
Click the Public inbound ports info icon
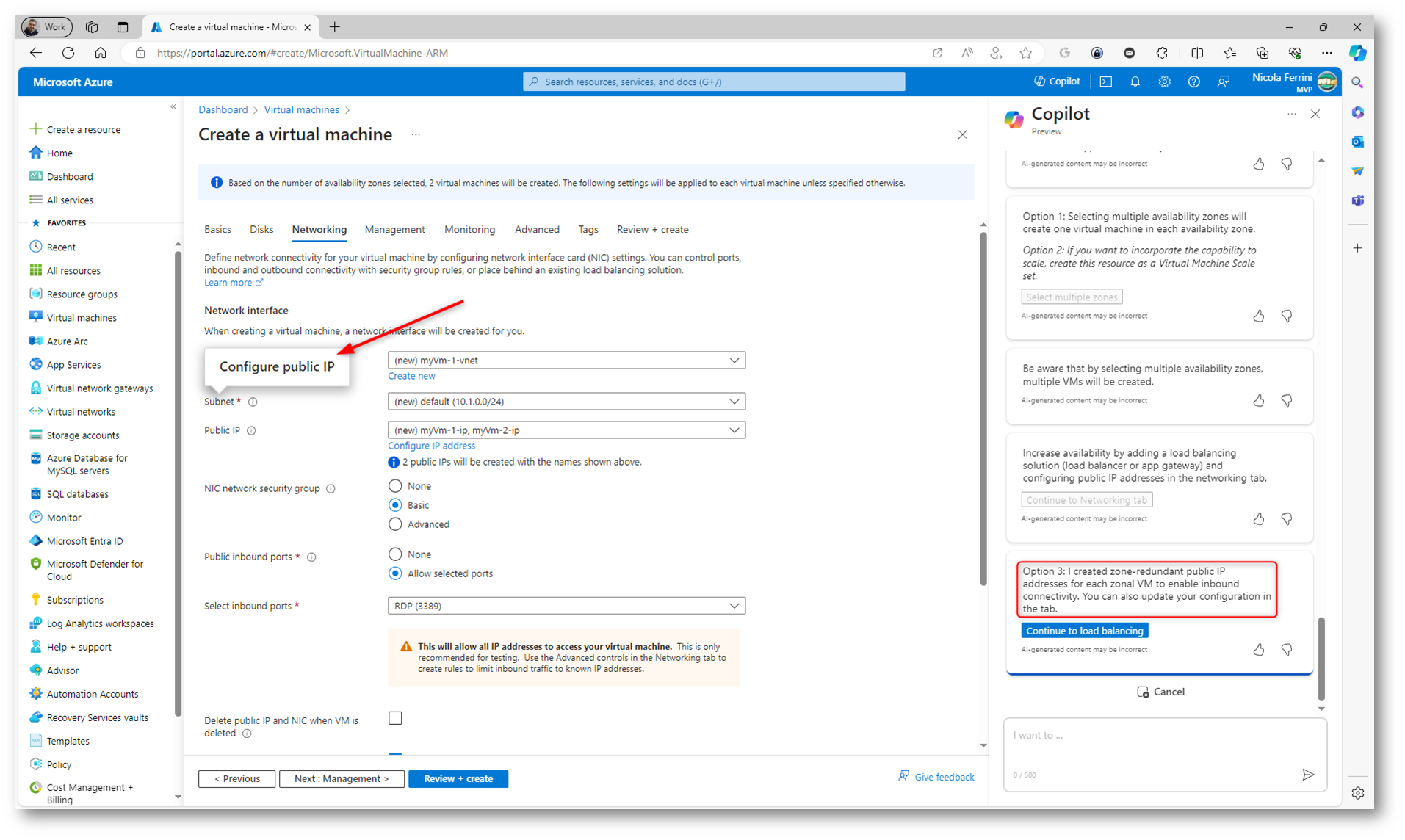tap(311, 557)
